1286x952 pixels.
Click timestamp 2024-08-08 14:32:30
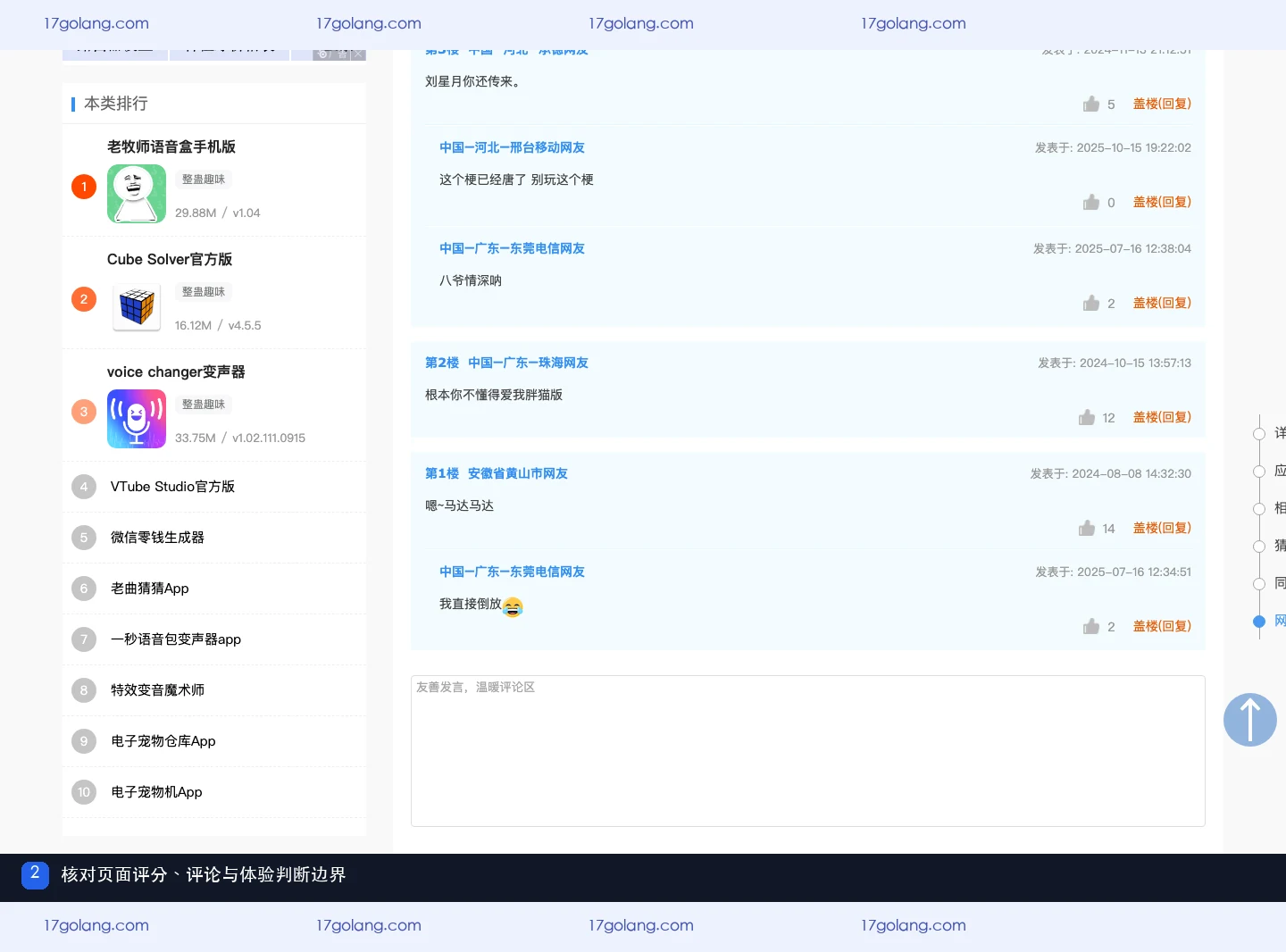(1132, 473)
